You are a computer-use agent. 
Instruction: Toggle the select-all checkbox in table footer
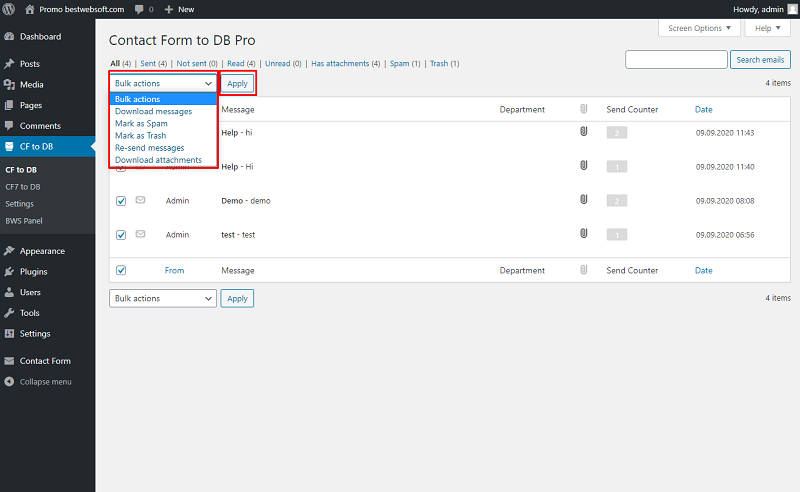121,270
